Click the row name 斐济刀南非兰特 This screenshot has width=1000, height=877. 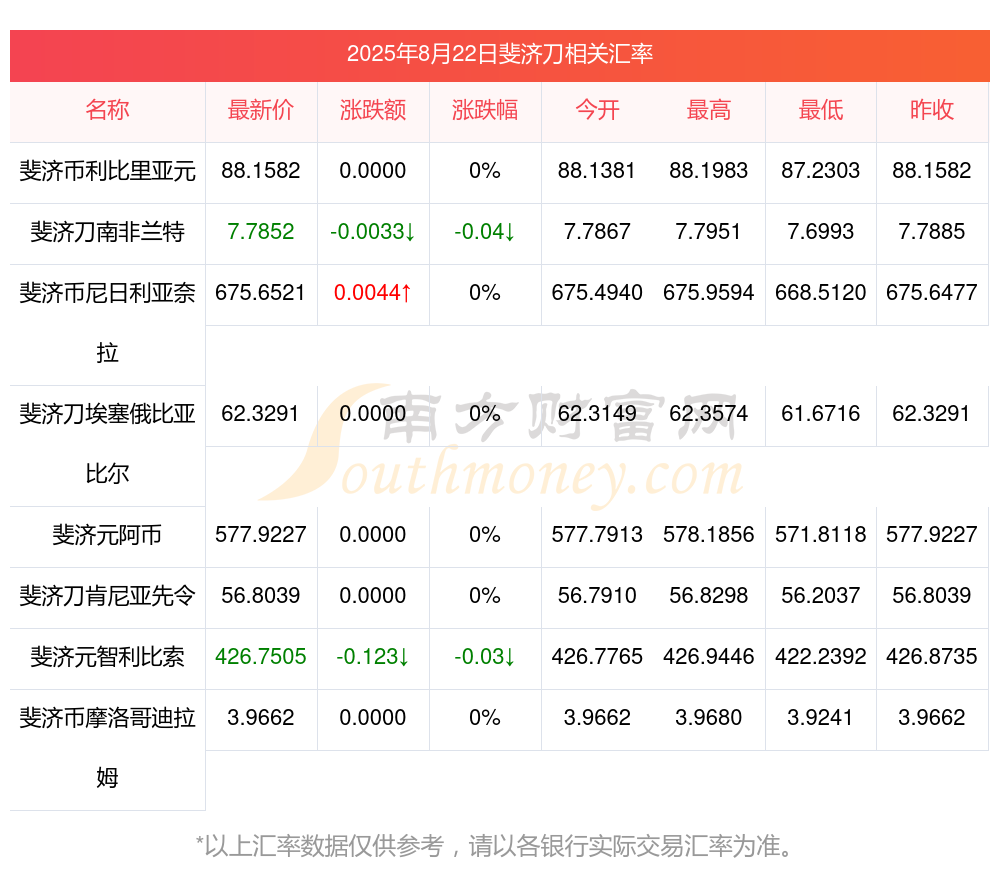click(107, 232)
